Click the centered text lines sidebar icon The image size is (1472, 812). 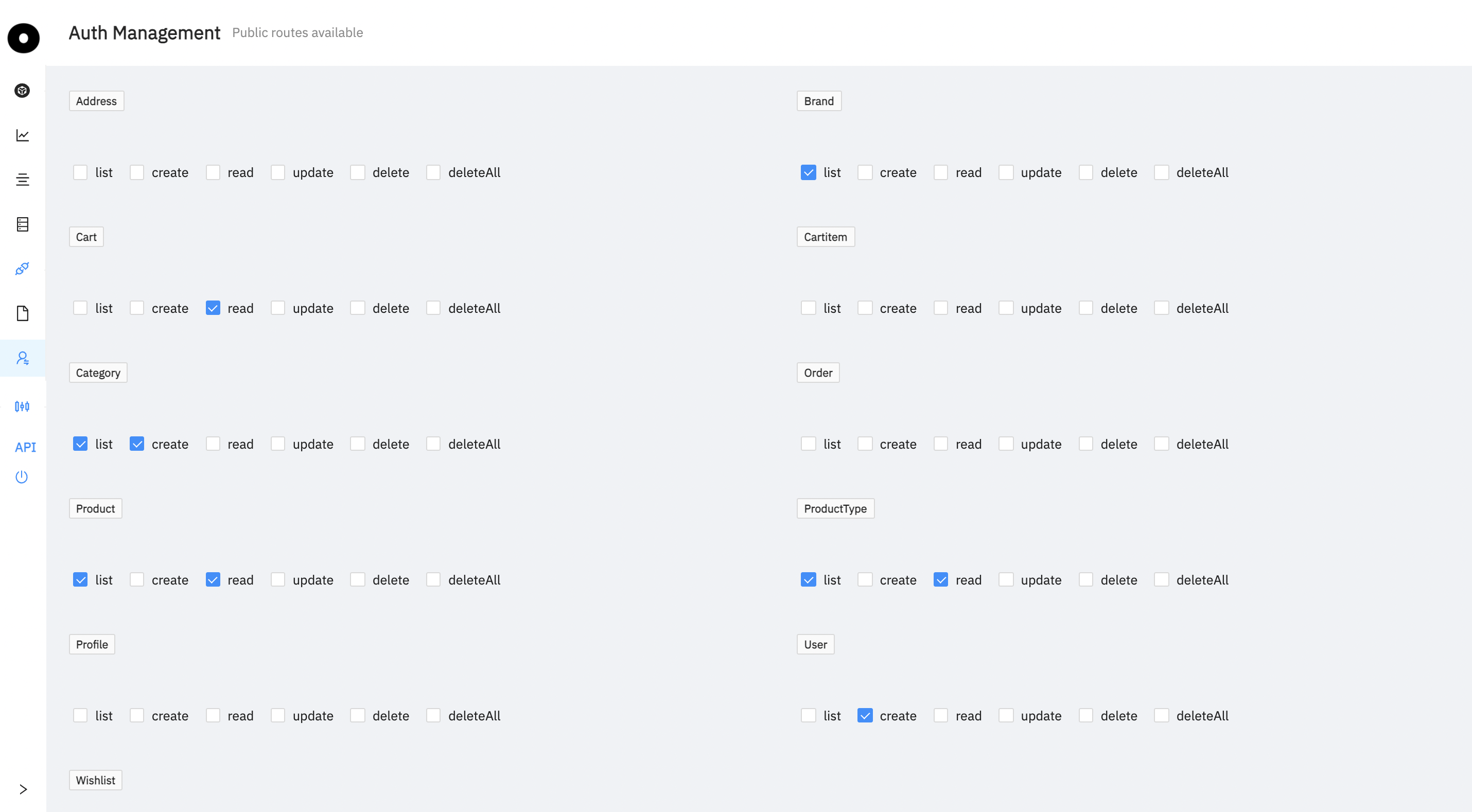[22, 180]
